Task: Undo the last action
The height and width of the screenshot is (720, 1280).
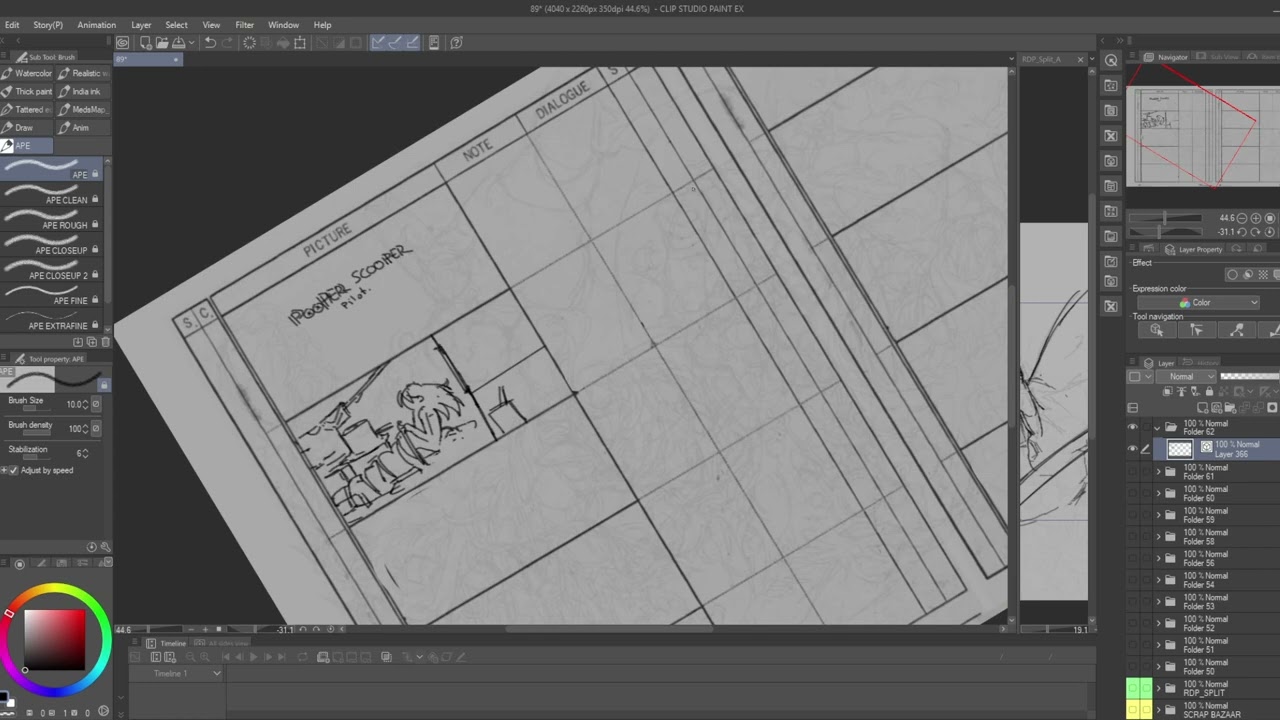Action: click(210, 43)
